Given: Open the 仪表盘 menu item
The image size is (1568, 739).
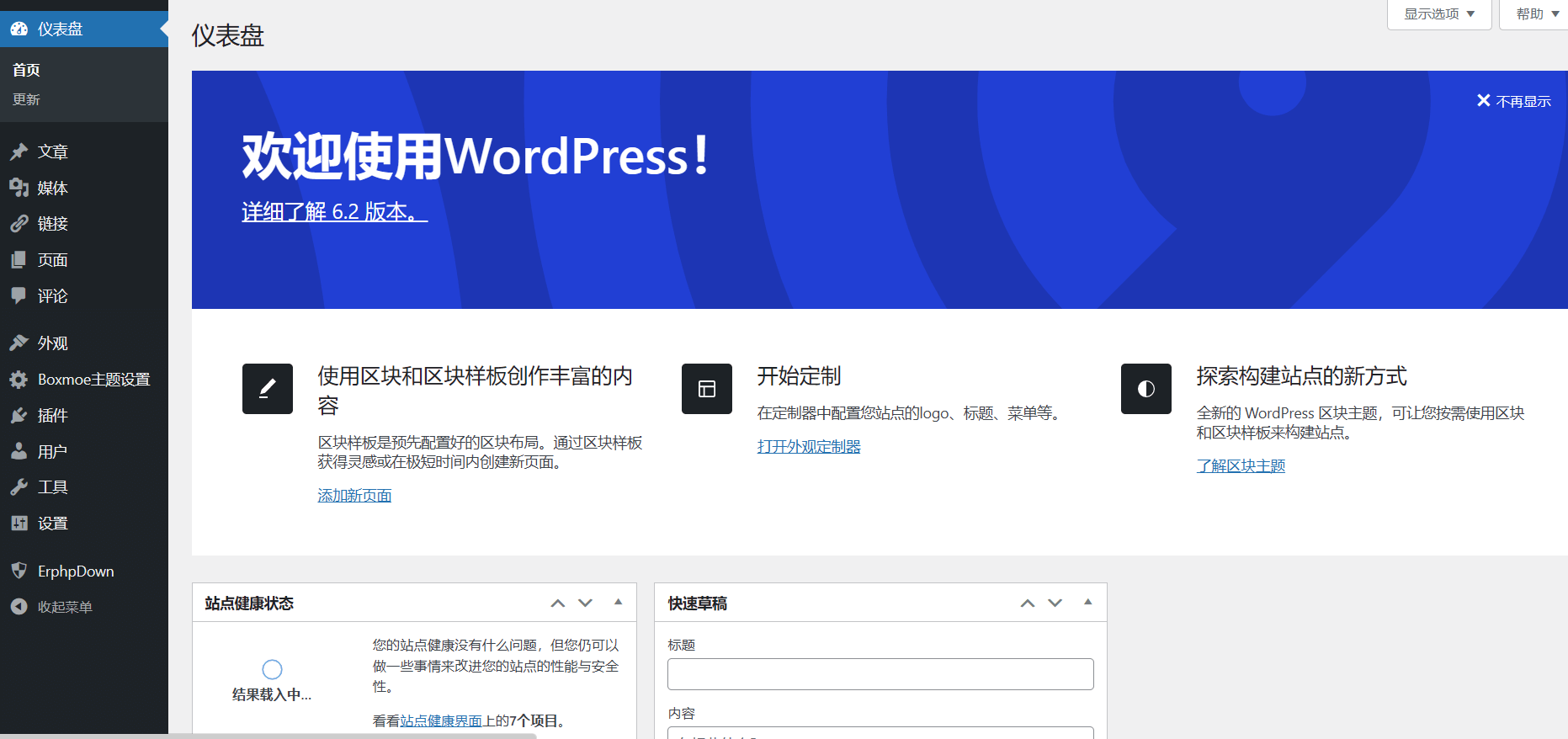Looking at the screenshot, I should (x=84, y=29).
